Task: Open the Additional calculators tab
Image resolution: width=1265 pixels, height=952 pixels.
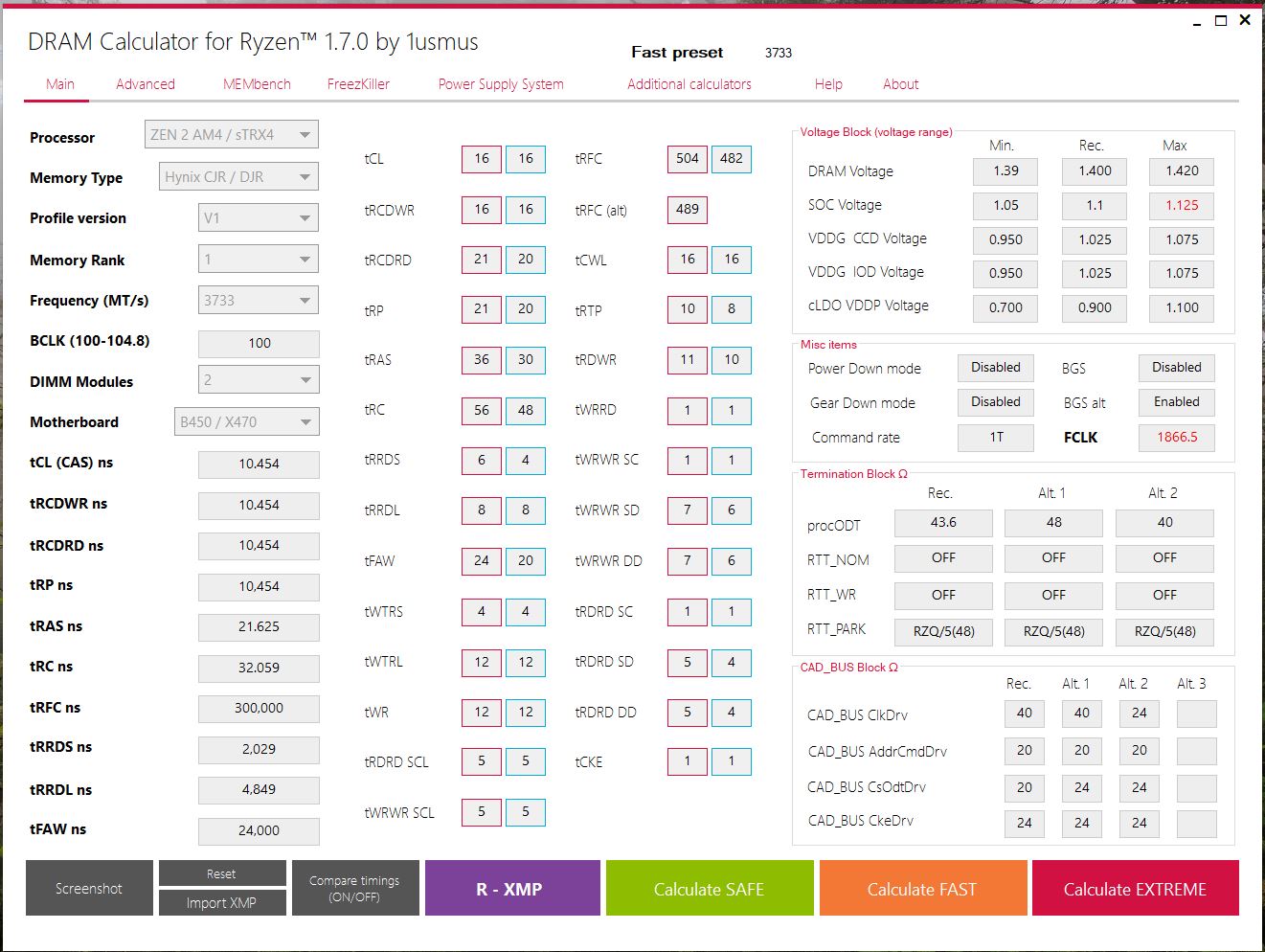Action: pyautogui.click(x=689, y=84)
